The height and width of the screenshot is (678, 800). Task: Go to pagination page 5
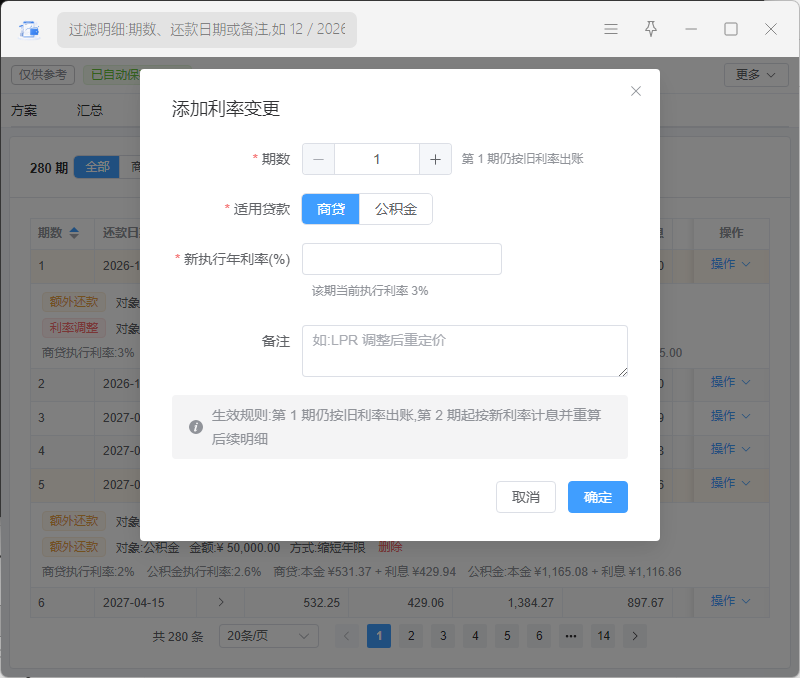pos(507,636)
